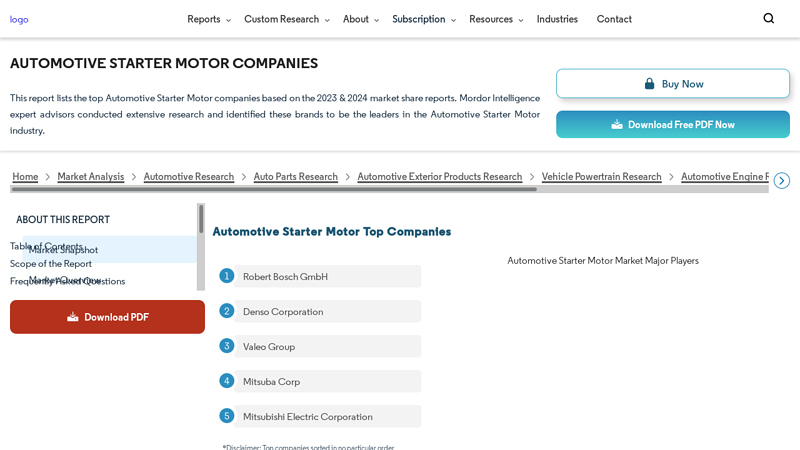Open Scope of the Report
The width and height of the screenshot is (800, 450).
[x=51, y=264]
